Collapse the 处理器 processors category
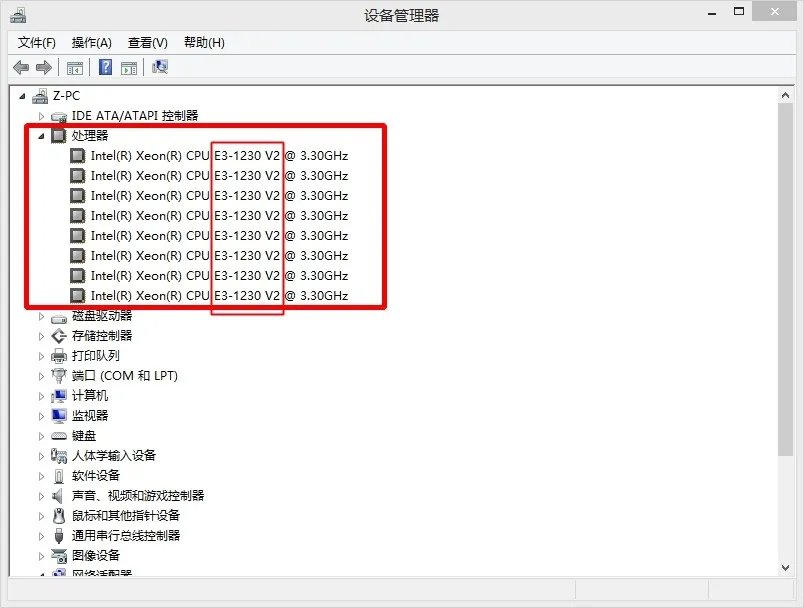 (x=41, y=136)
